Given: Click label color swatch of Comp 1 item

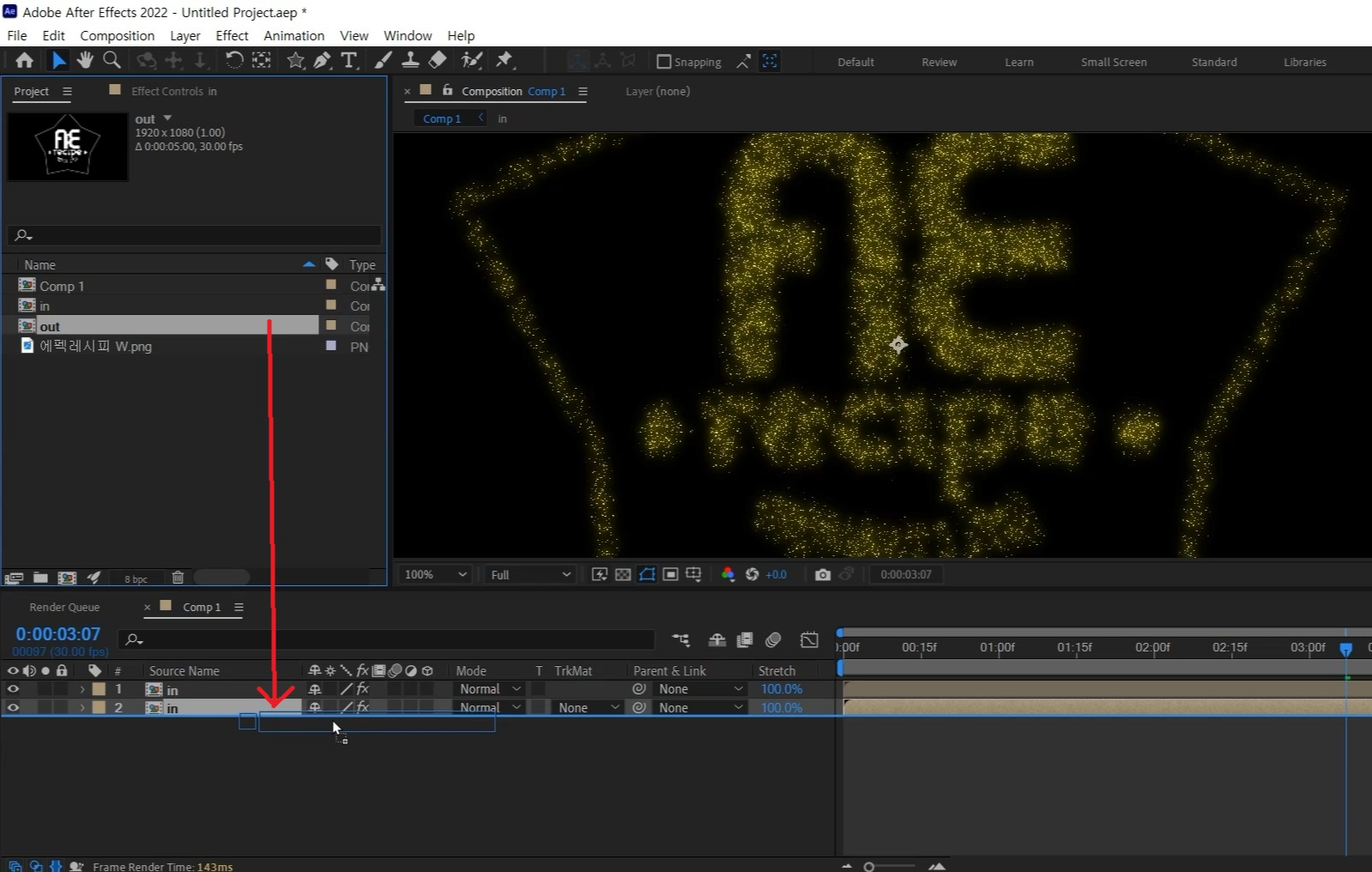Looking at the screenshot, I should coord(331,285).
